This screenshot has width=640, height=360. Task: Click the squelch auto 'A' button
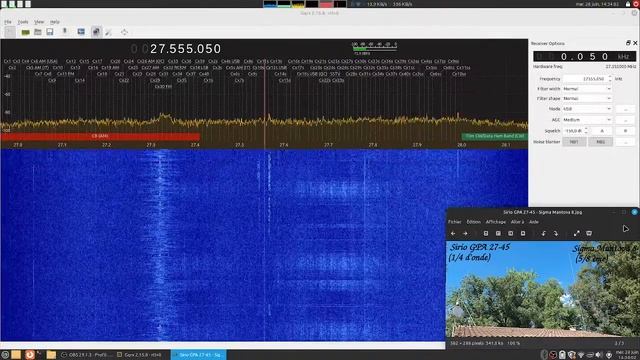[x=602, y=131]
